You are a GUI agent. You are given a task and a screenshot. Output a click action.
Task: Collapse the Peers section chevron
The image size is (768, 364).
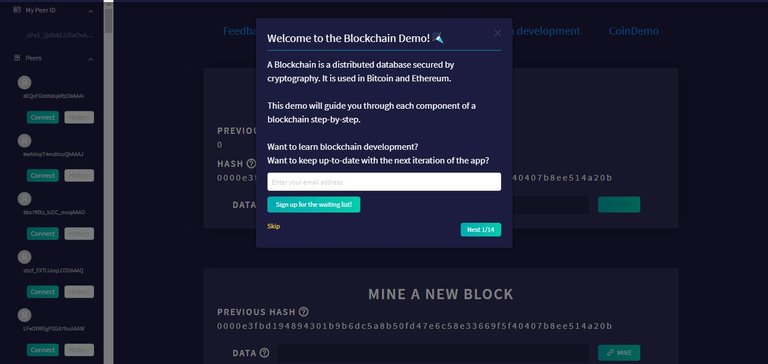91,59
